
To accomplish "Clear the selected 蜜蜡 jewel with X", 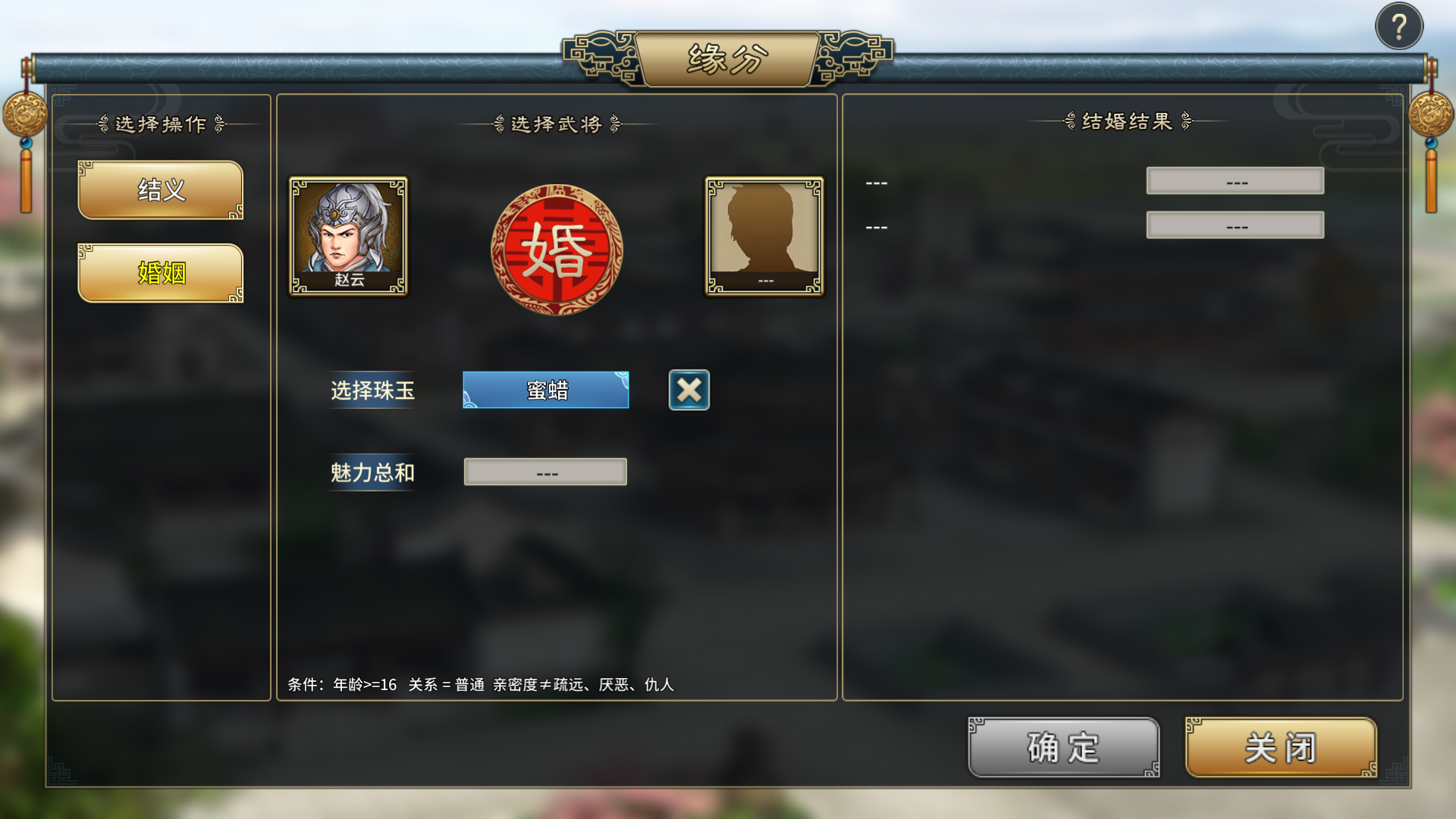I will point(689,390).
